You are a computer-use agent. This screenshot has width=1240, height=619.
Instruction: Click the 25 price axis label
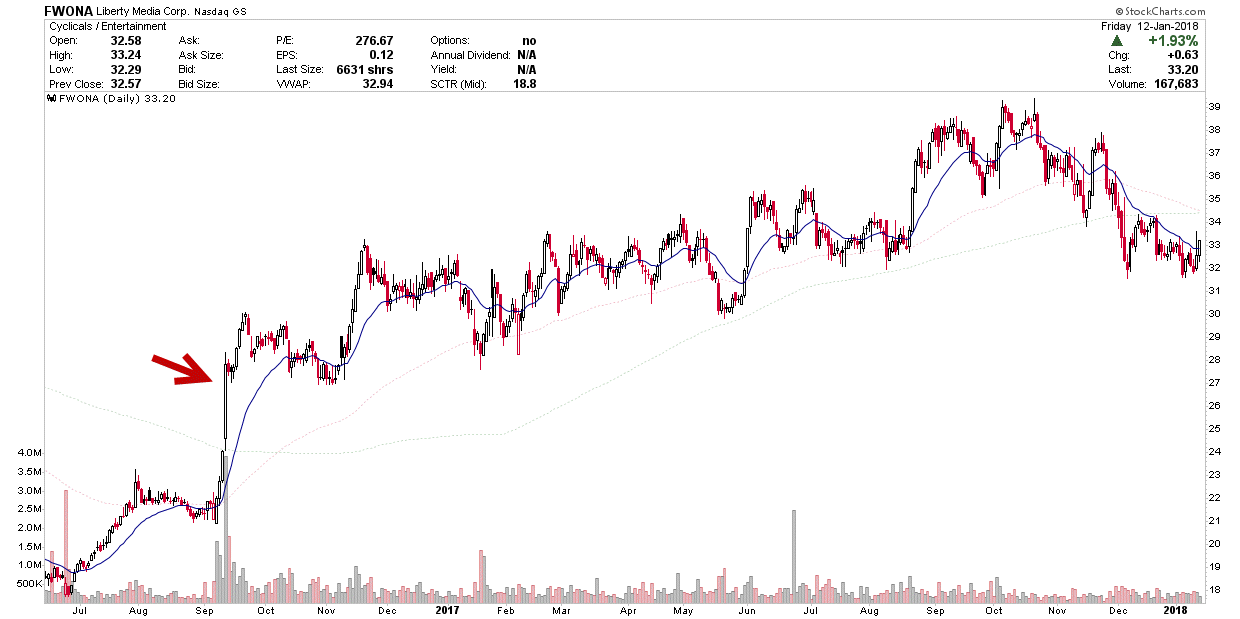coord(1215,429)
